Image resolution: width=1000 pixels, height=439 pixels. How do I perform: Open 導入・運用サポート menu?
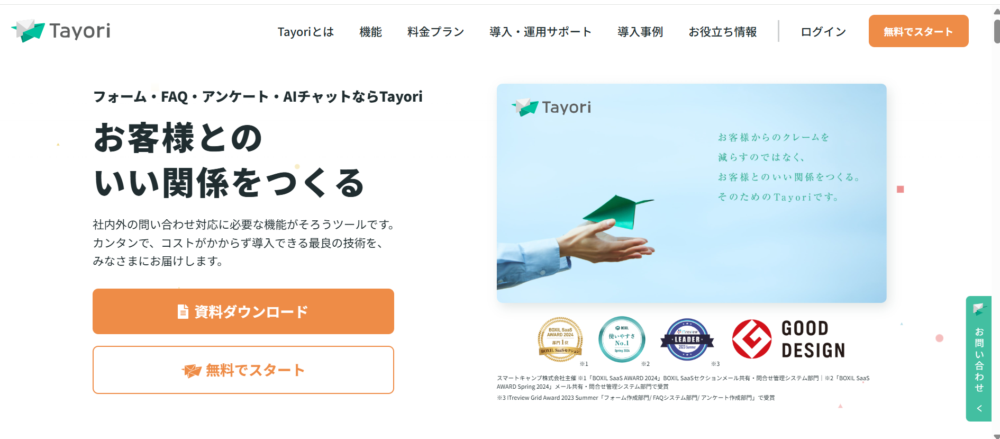point(541,32)
